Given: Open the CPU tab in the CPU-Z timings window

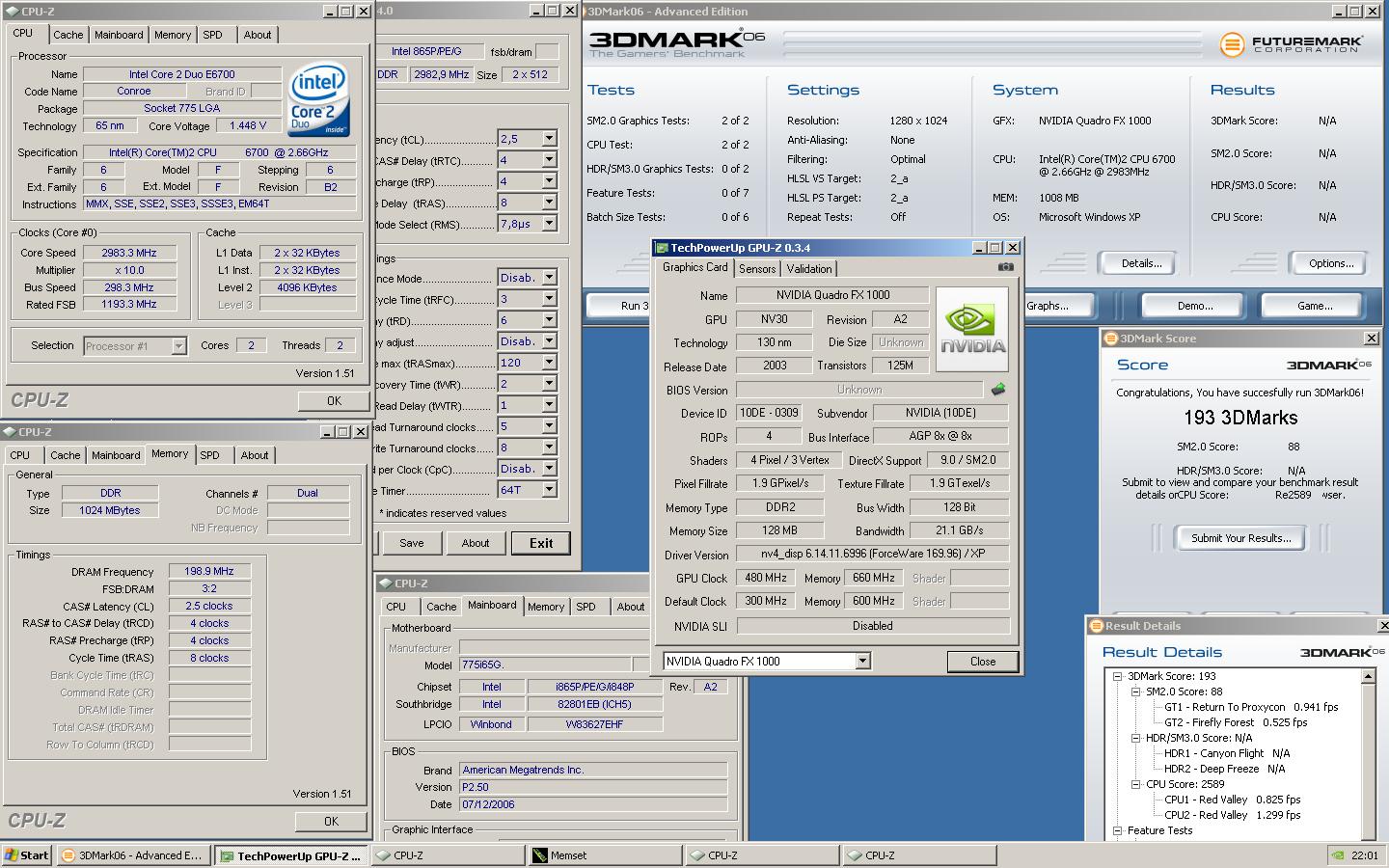Looking at the screenshot, I should point(19,455).
